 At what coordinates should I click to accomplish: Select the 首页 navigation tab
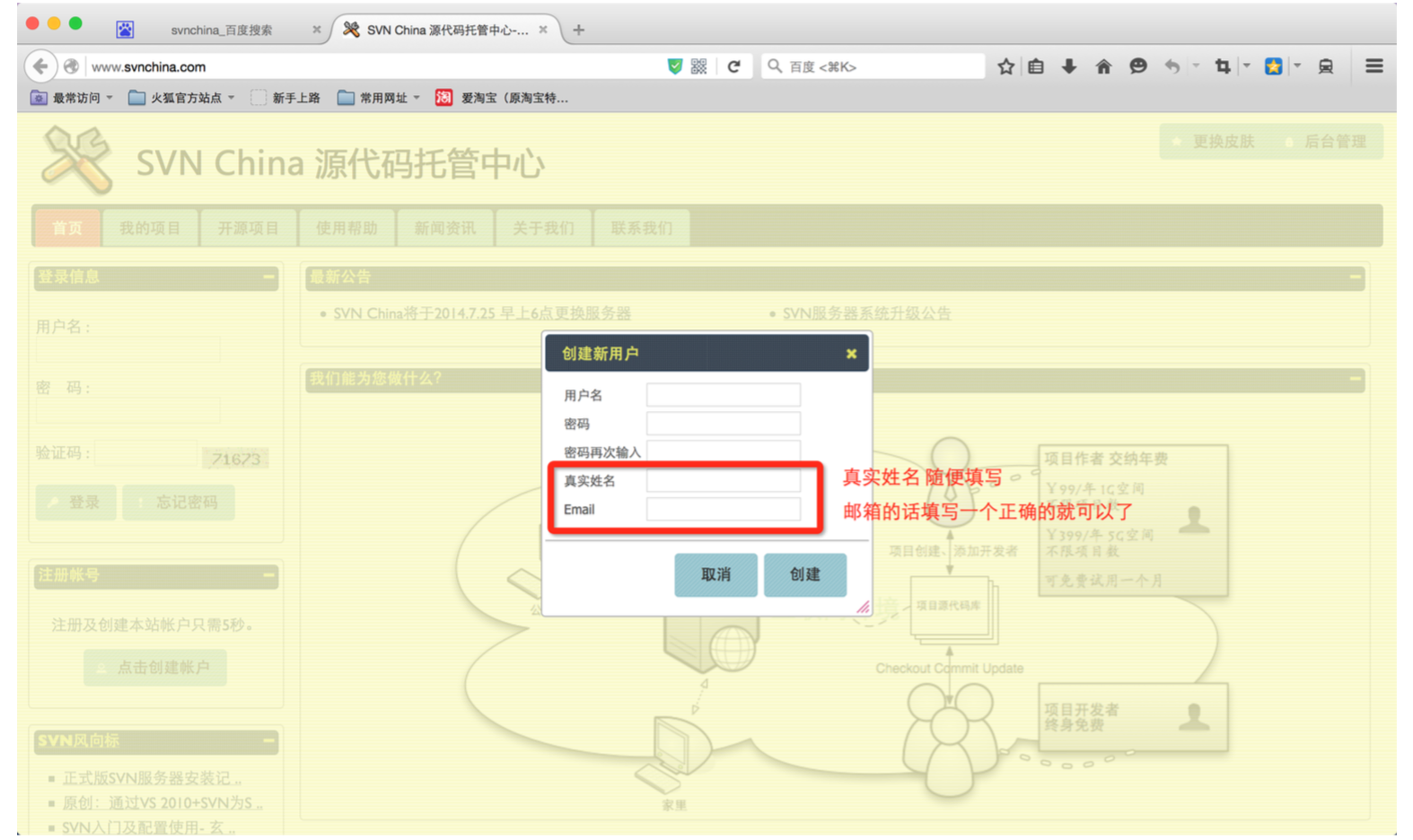tap(67, 228)
